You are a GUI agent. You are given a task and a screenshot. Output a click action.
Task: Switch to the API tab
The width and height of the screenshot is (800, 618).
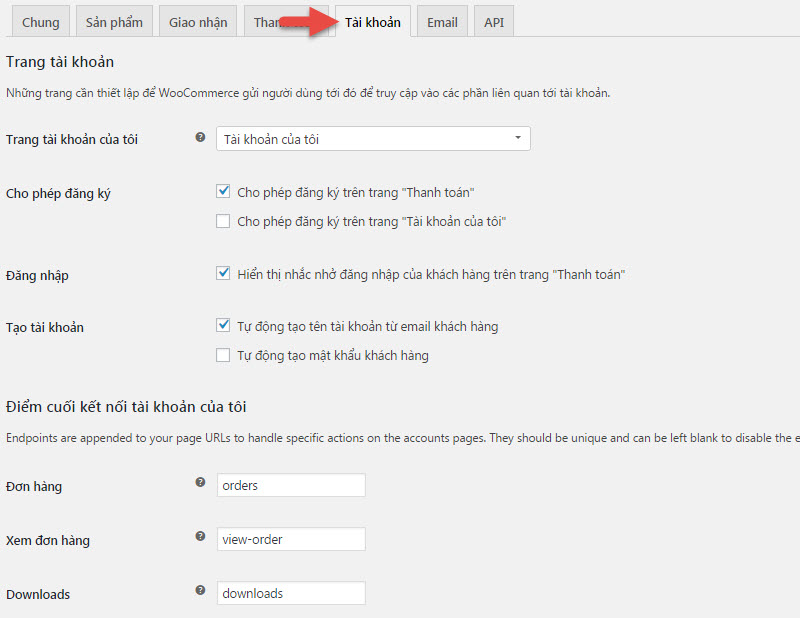(494, 22)
